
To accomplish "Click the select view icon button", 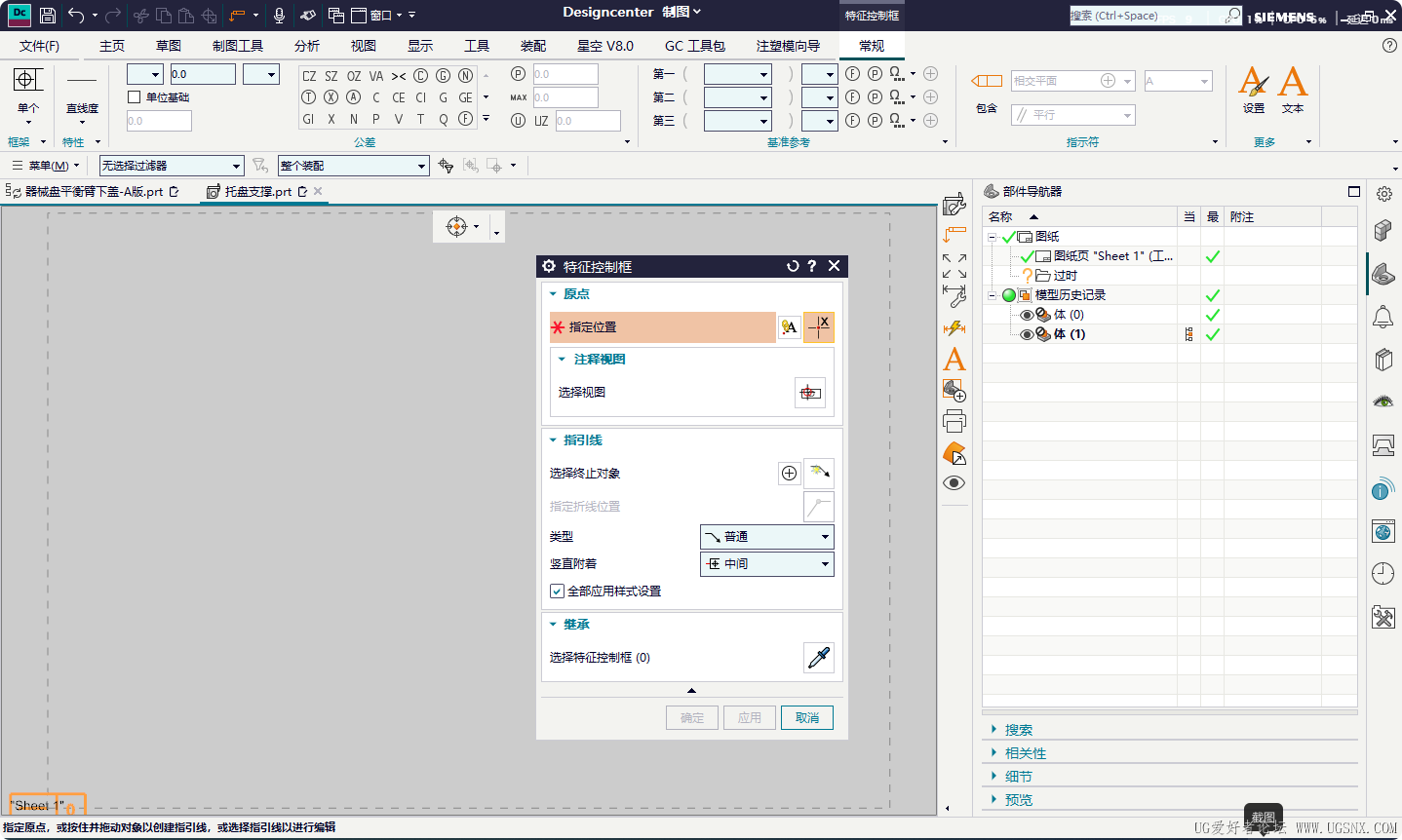I will [x=810, y=393].
